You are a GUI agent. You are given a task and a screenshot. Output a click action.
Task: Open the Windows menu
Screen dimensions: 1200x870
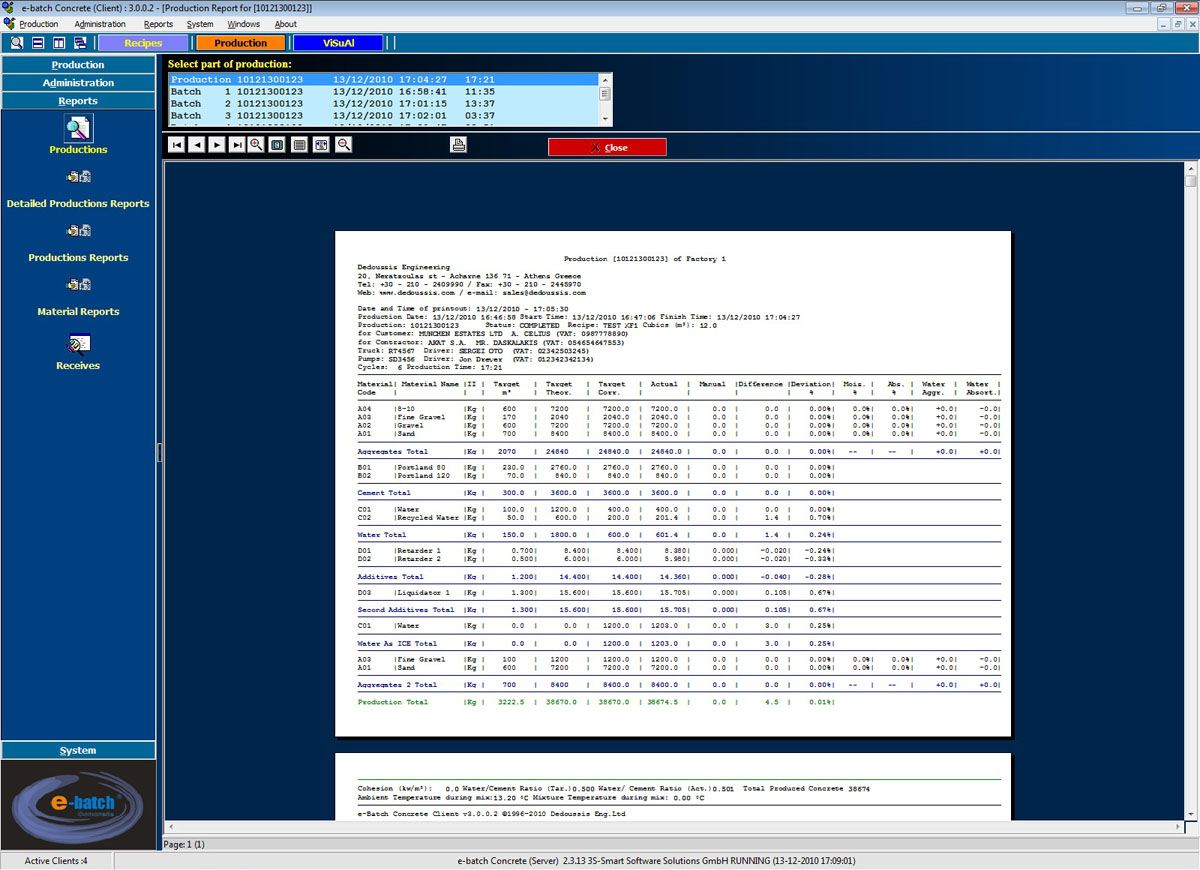[x=243, y=24]
